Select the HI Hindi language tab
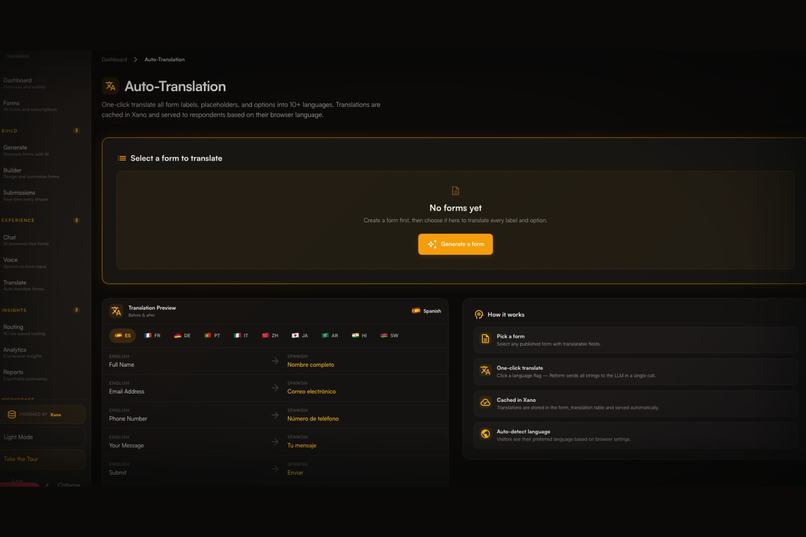Viewport: 806px width, 537px height. pos(359,336)
